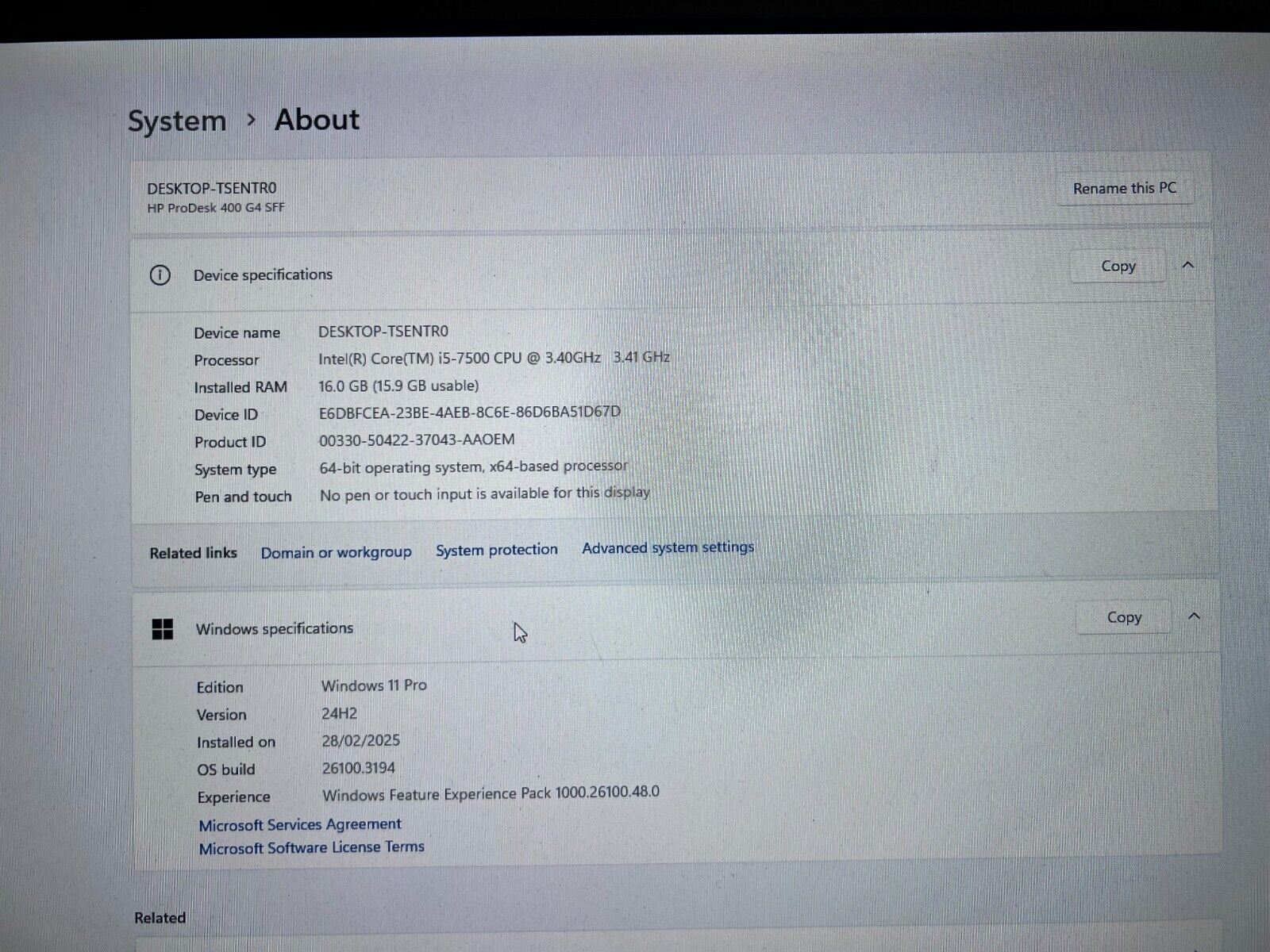Click the breadcrumb chevron between System and About

252,120
